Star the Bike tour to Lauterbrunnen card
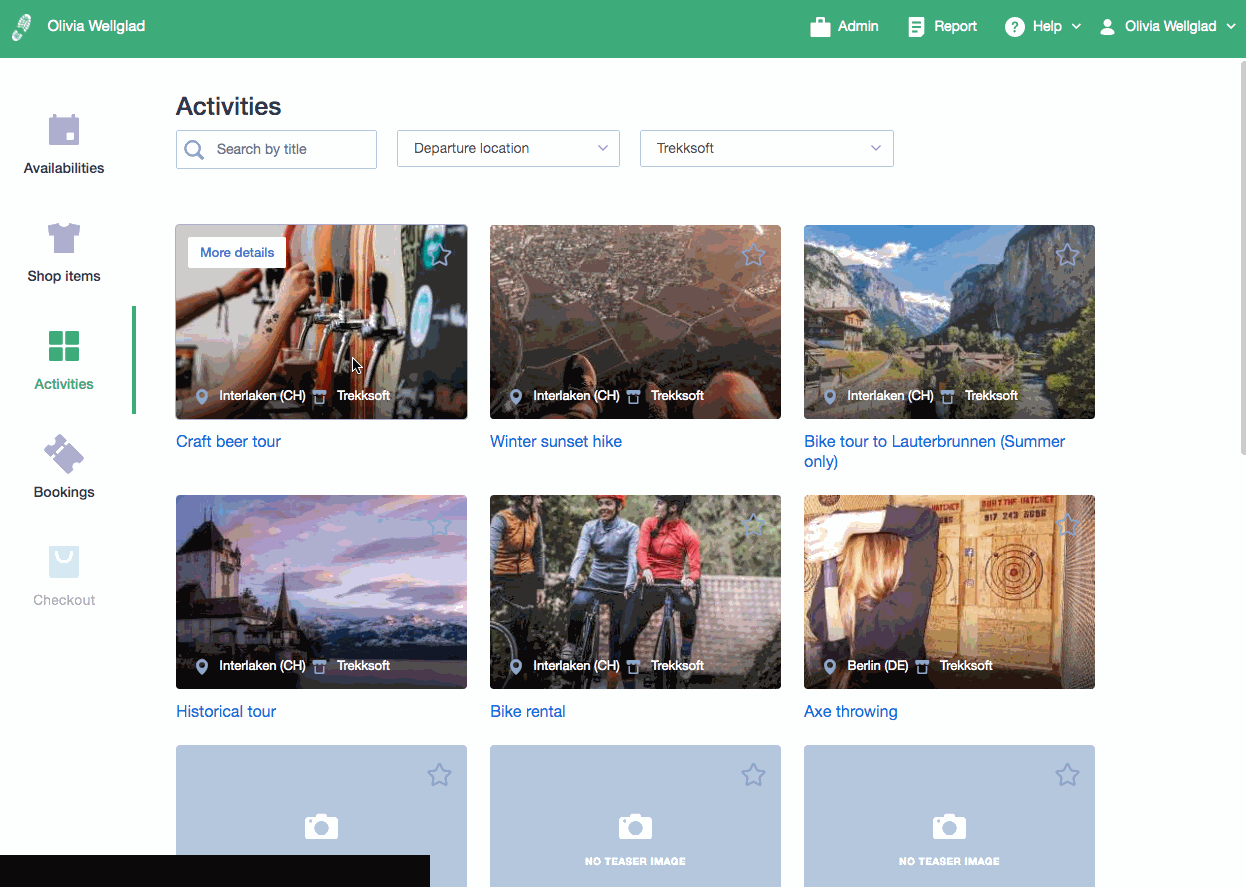Image resolution: width=1246 pixels, height=887 pixels. [x=1067, y=255]
